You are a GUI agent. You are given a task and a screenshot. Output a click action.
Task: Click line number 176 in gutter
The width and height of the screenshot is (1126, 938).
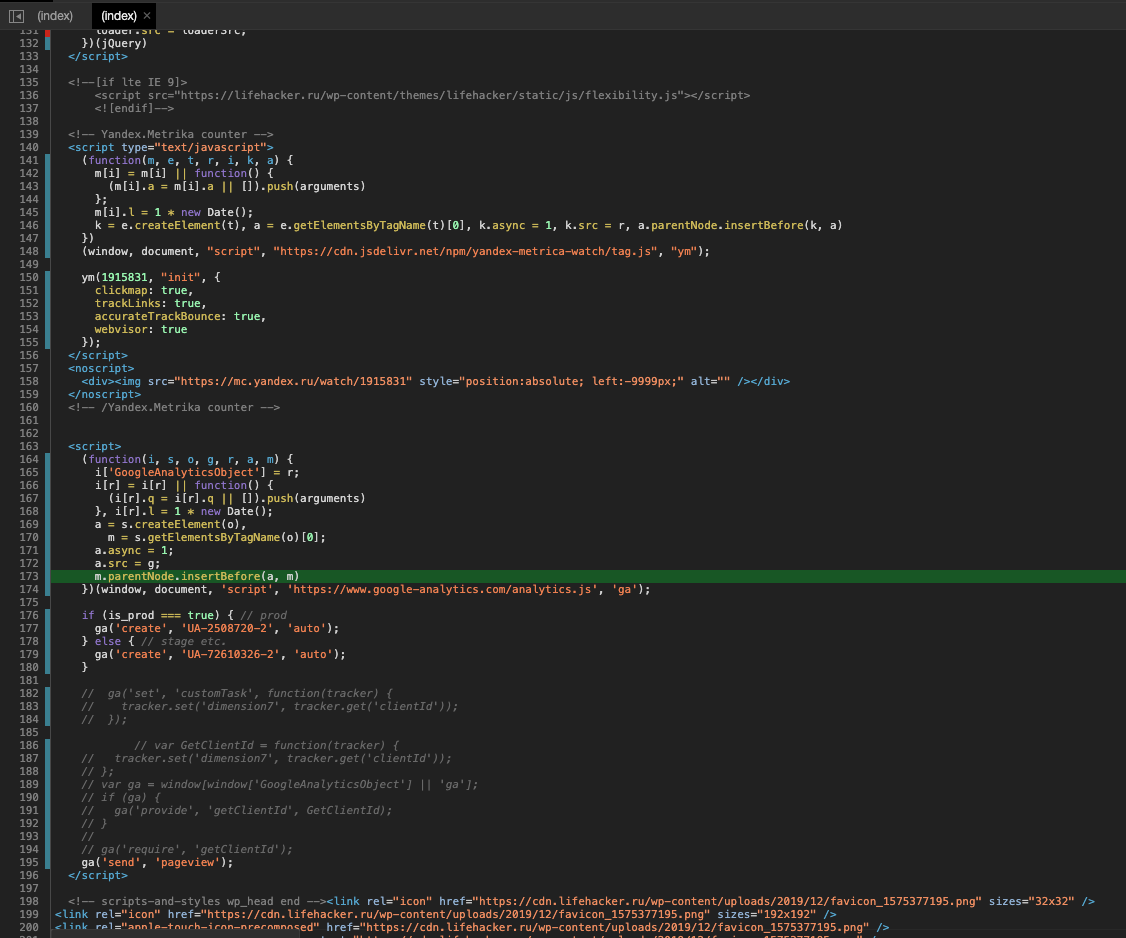click(29, 615)
